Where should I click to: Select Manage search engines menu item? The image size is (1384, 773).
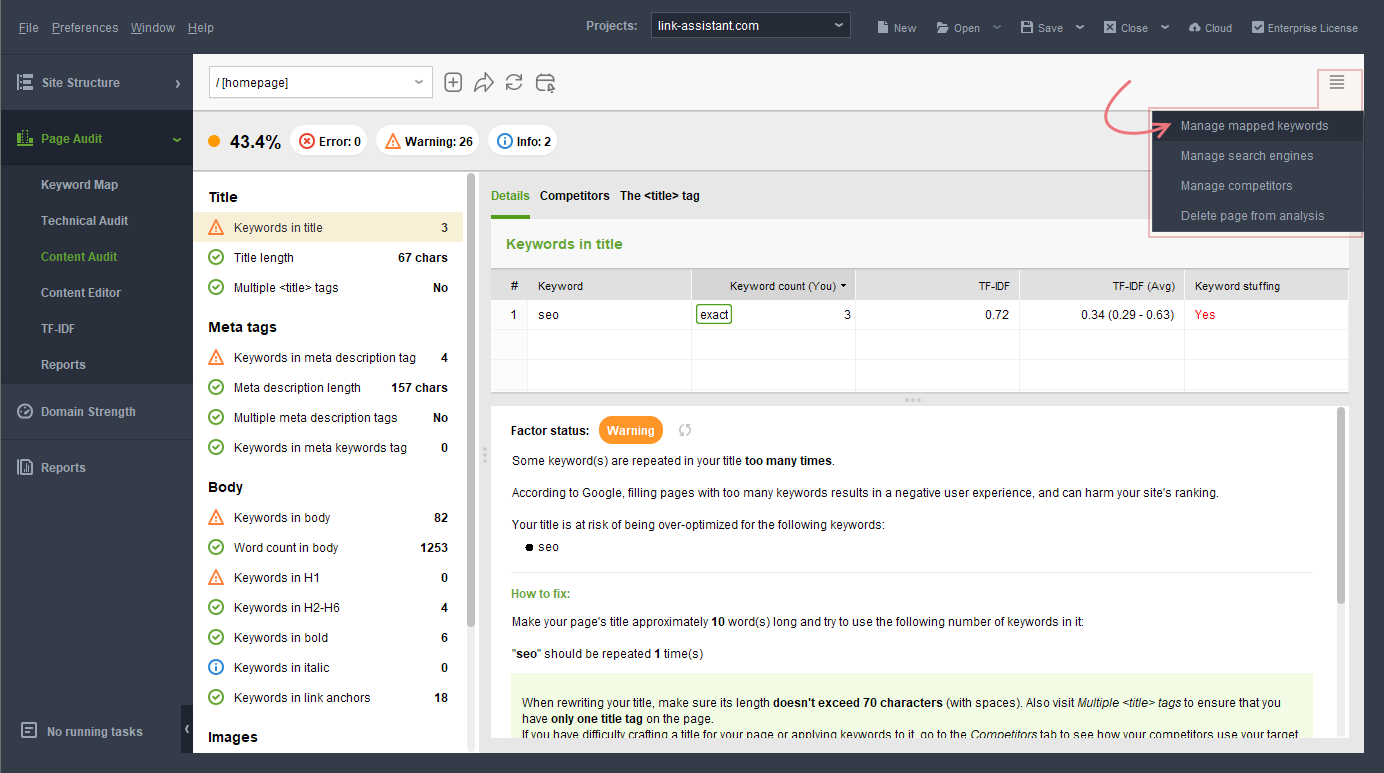pyautogui.click(x=1256, y=155)
